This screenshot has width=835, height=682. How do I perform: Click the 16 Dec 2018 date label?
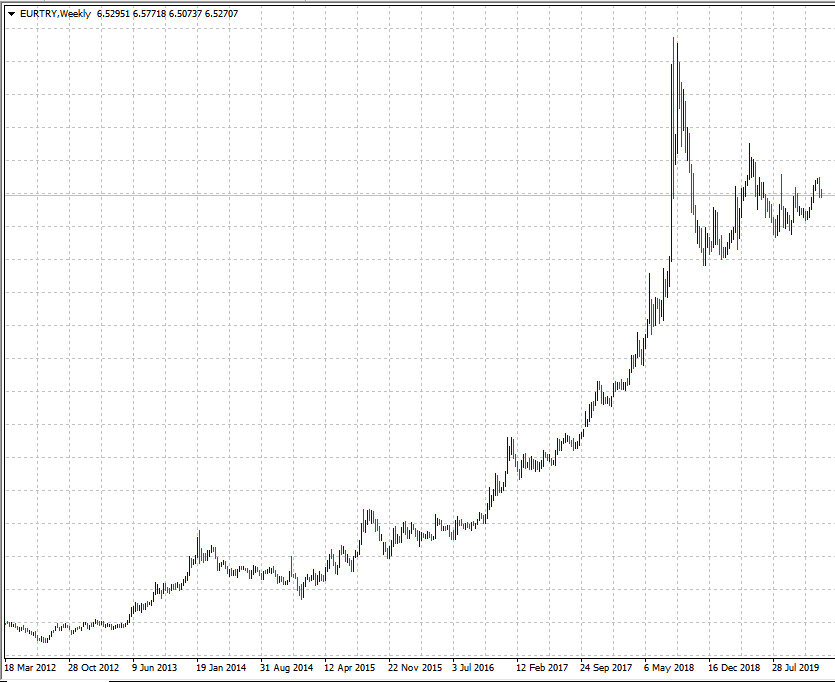point(734,668)
